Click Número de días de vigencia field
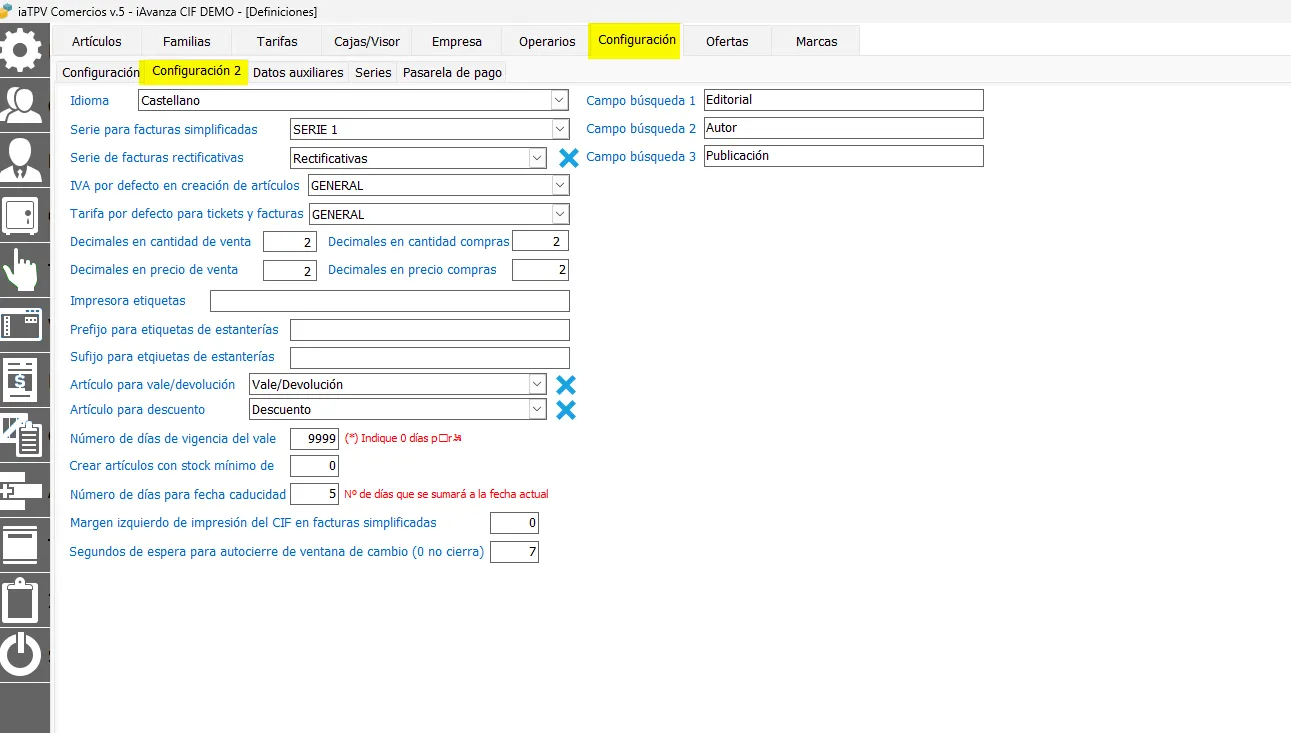The width and height of the screenshot is (1291, 733). [314, 438]
